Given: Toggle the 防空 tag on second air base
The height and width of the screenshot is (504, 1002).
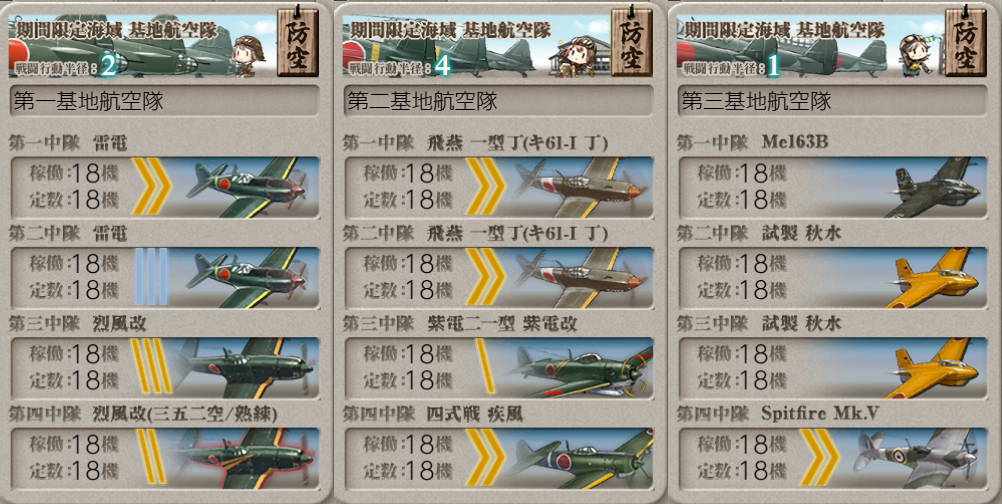Looking at the screenshot, I should pyautogui.click(x=631, y=42).
